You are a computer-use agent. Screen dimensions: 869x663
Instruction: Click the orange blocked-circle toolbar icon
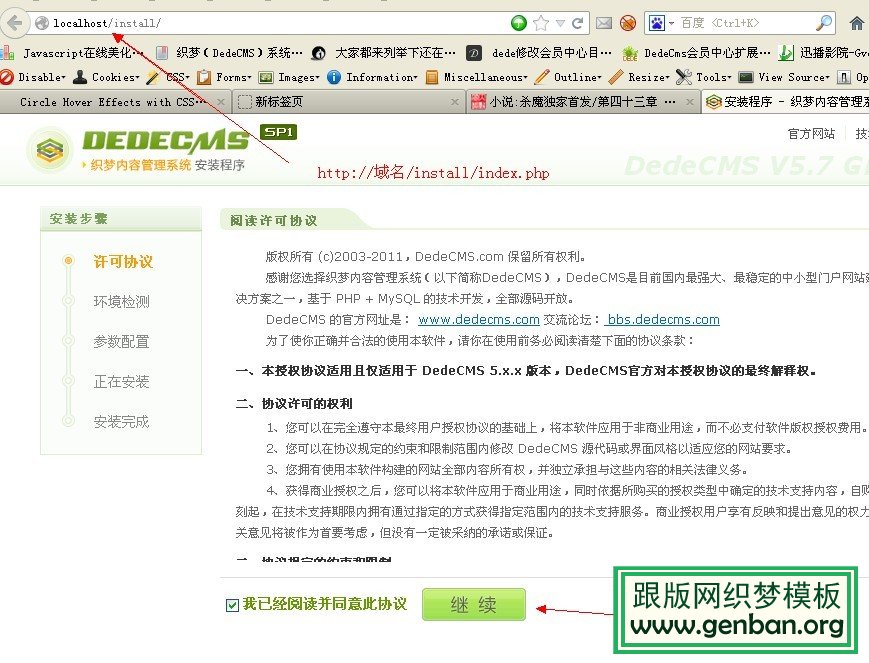pyautogui.click(x=628, y=23)
